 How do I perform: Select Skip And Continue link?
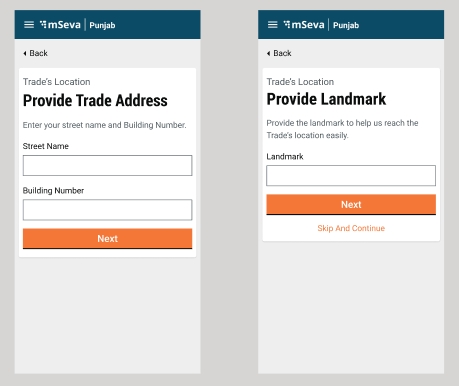(351, 228)
